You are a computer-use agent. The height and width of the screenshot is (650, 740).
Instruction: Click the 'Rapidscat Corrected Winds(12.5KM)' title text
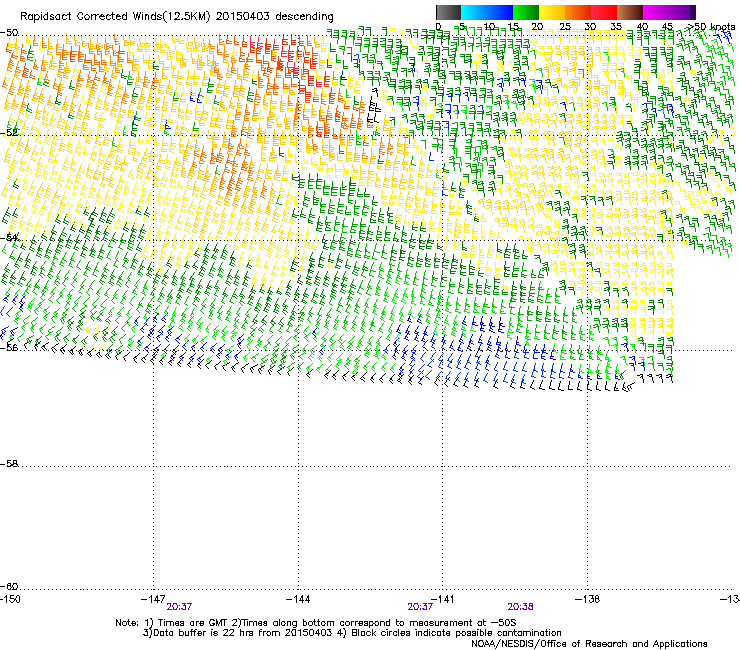115,17
